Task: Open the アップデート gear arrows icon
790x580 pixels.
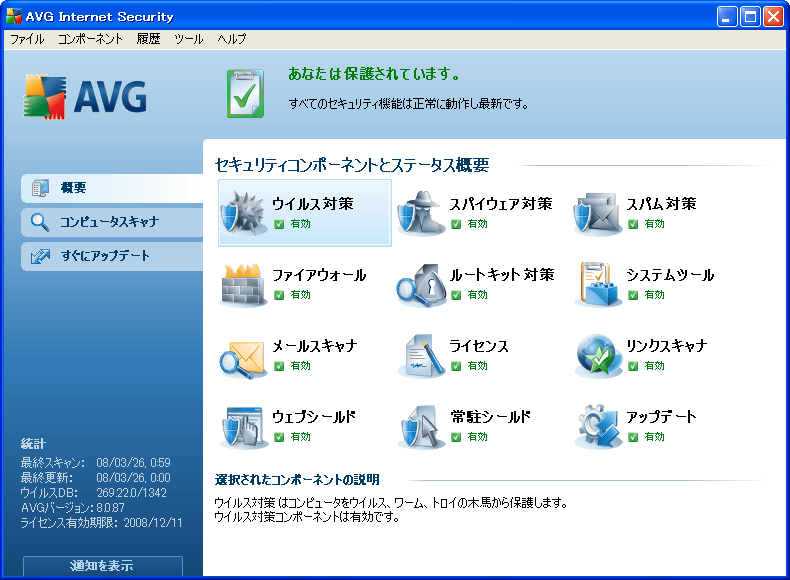Action: (x=598, y=426)
